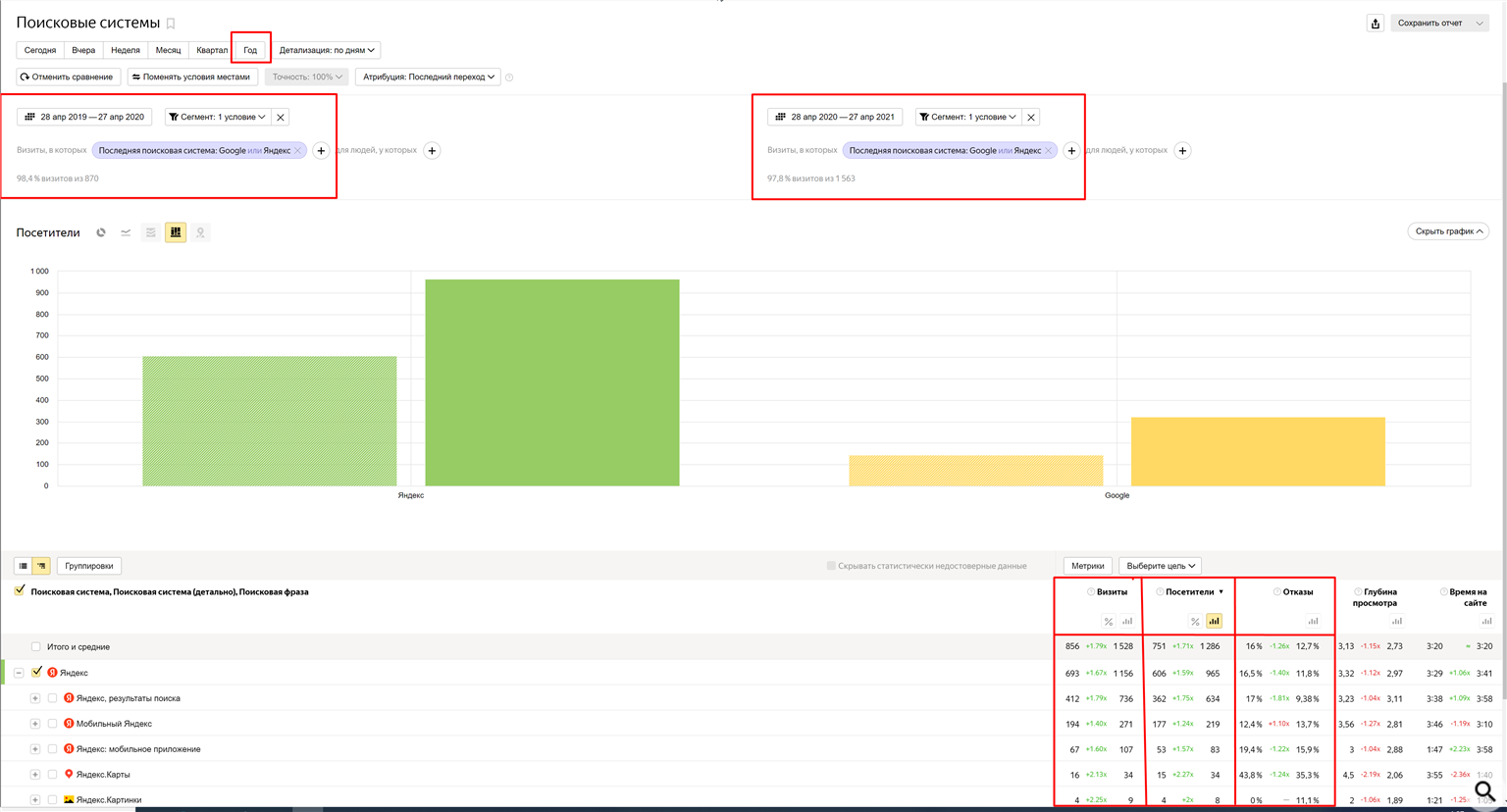Switch table to flat list view
The image size is (1507, 812).
pyautogui.click(x=24, y=566)
